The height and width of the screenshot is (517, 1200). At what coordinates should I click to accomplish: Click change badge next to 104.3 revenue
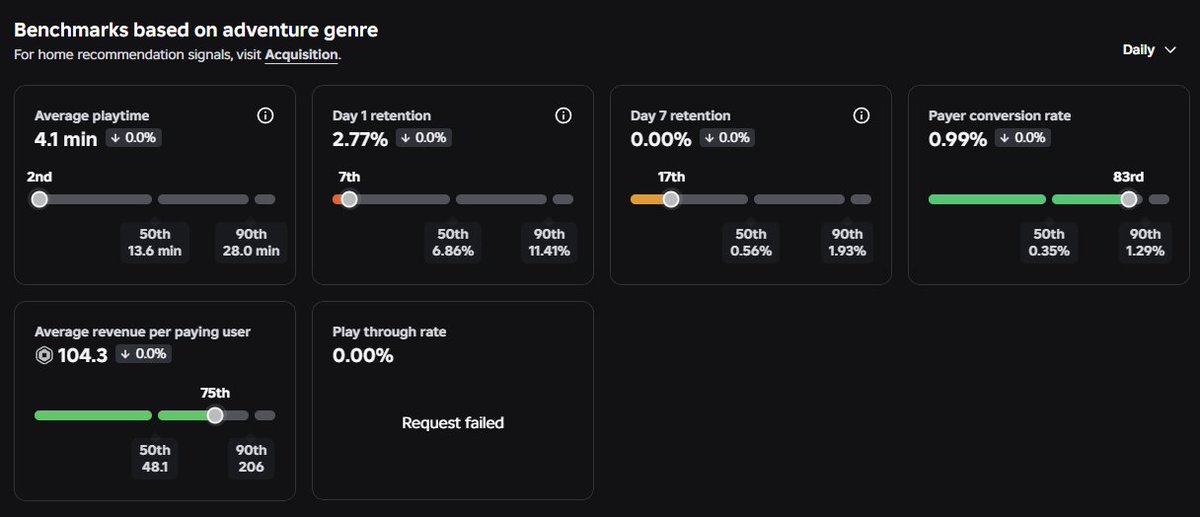pos(142,354)
